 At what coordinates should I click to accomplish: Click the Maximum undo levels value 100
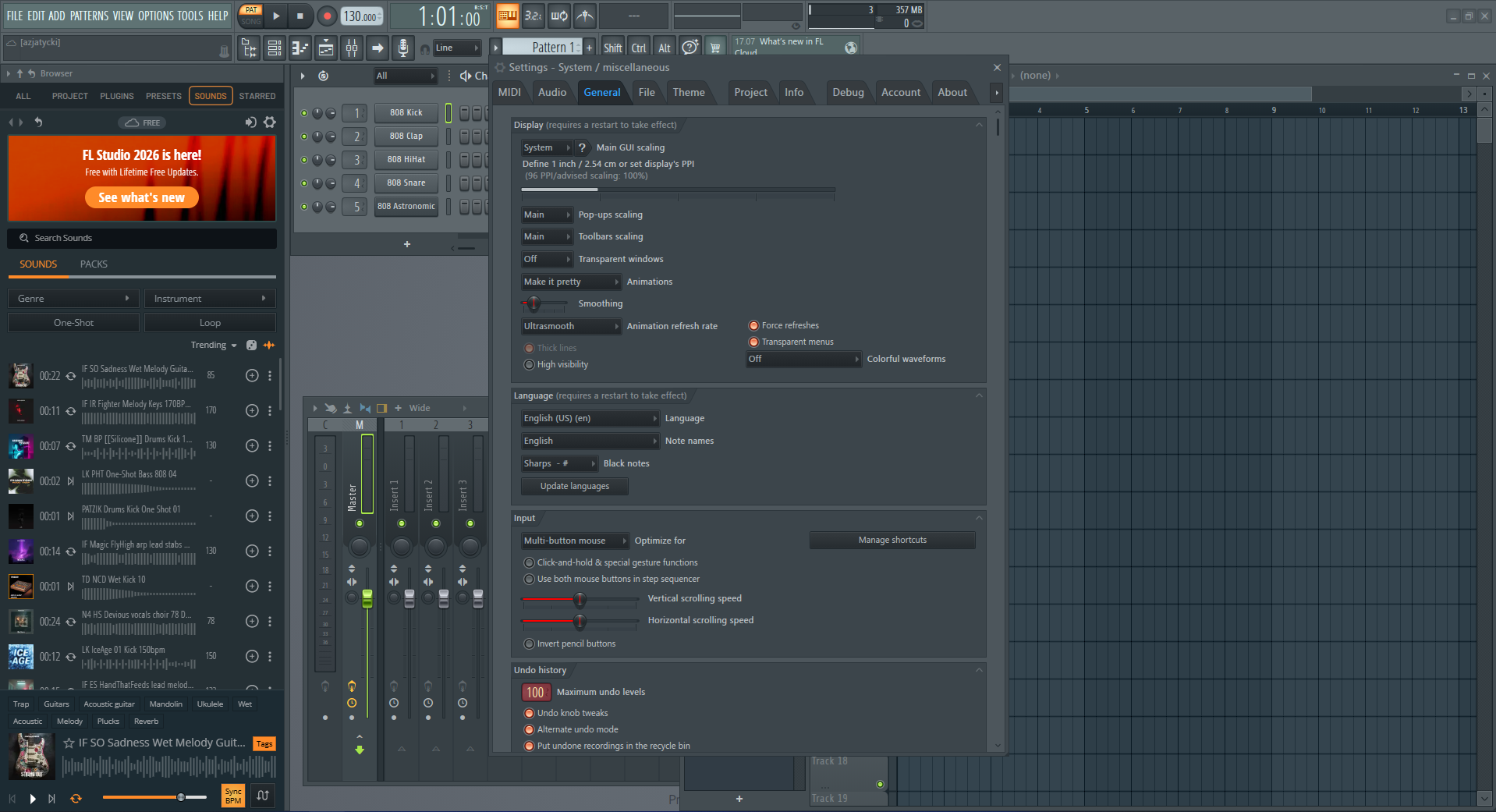(x=535, y=692)
